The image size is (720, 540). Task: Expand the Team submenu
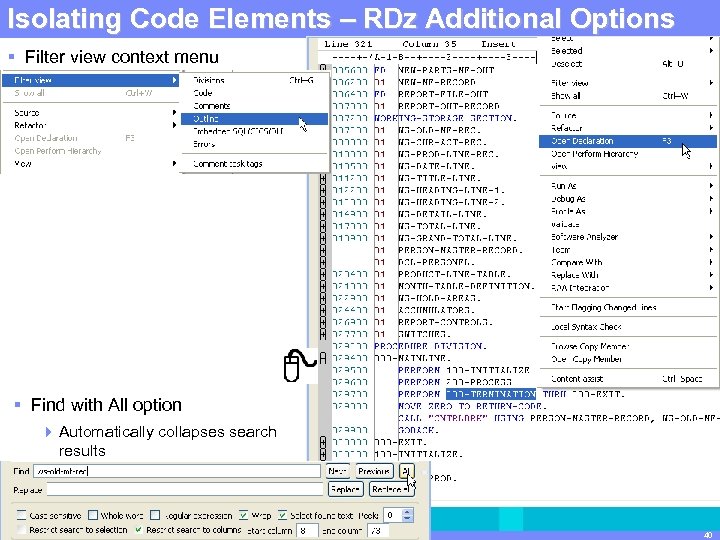click(628, 250)
